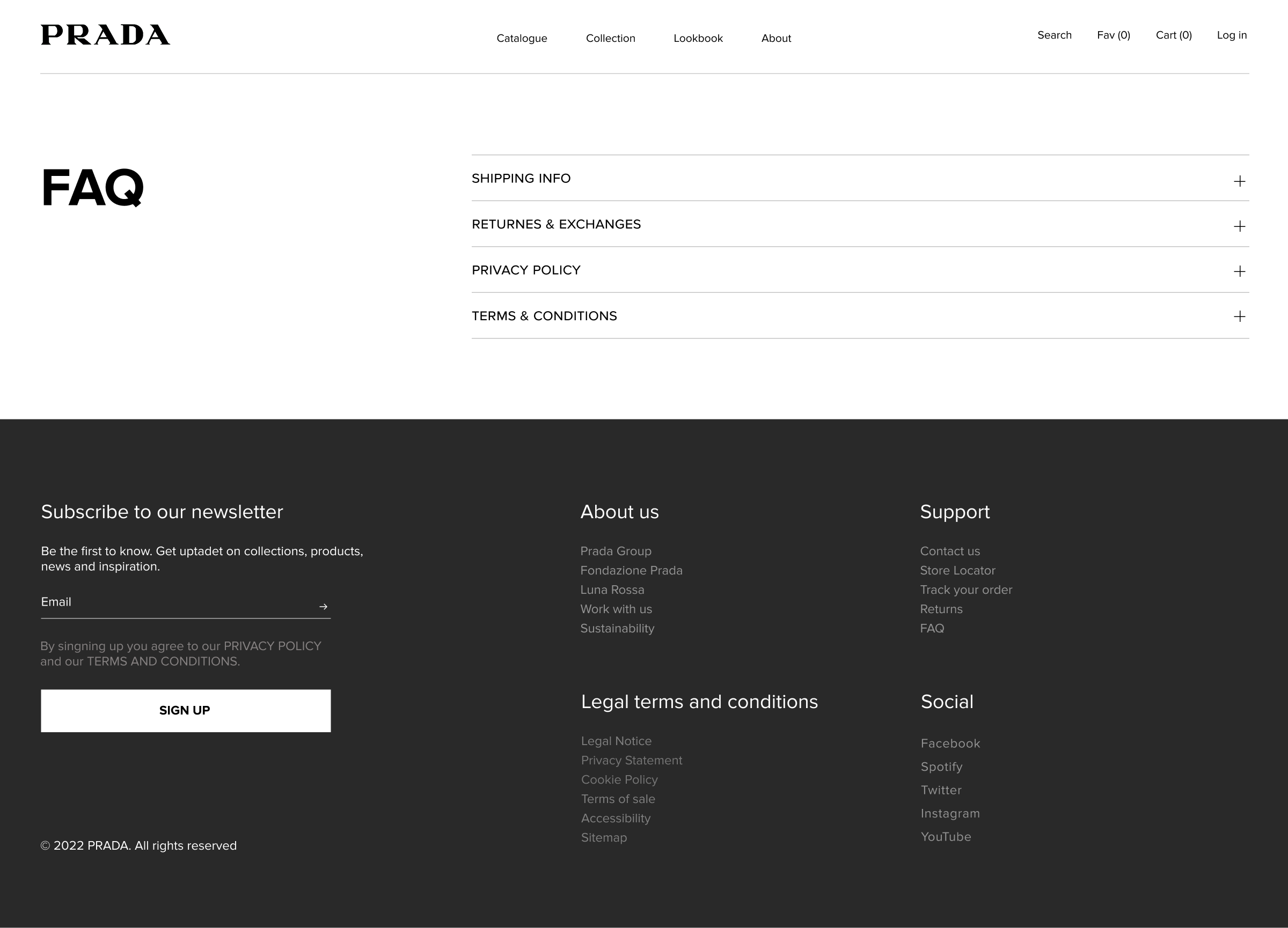The image size is (1288, 928).
Task: Open the Legal Notice link
Action: point(616,741)
